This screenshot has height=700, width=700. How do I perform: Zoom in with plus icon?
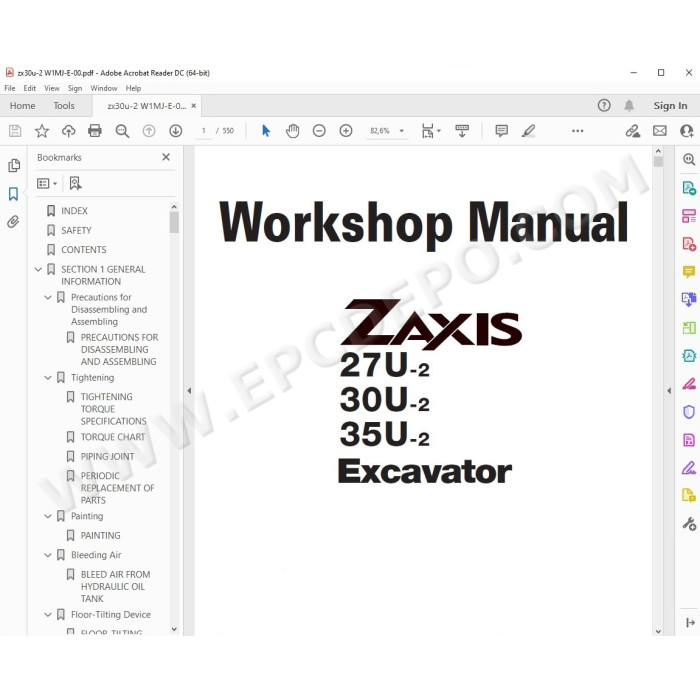point(346,131)
